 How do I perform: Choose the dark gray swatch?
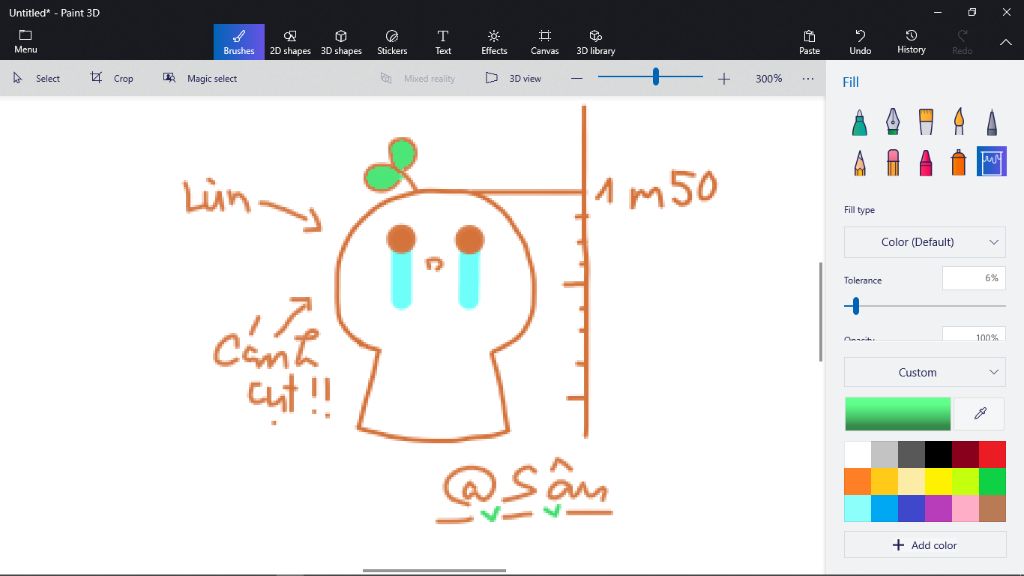(911, 455)
